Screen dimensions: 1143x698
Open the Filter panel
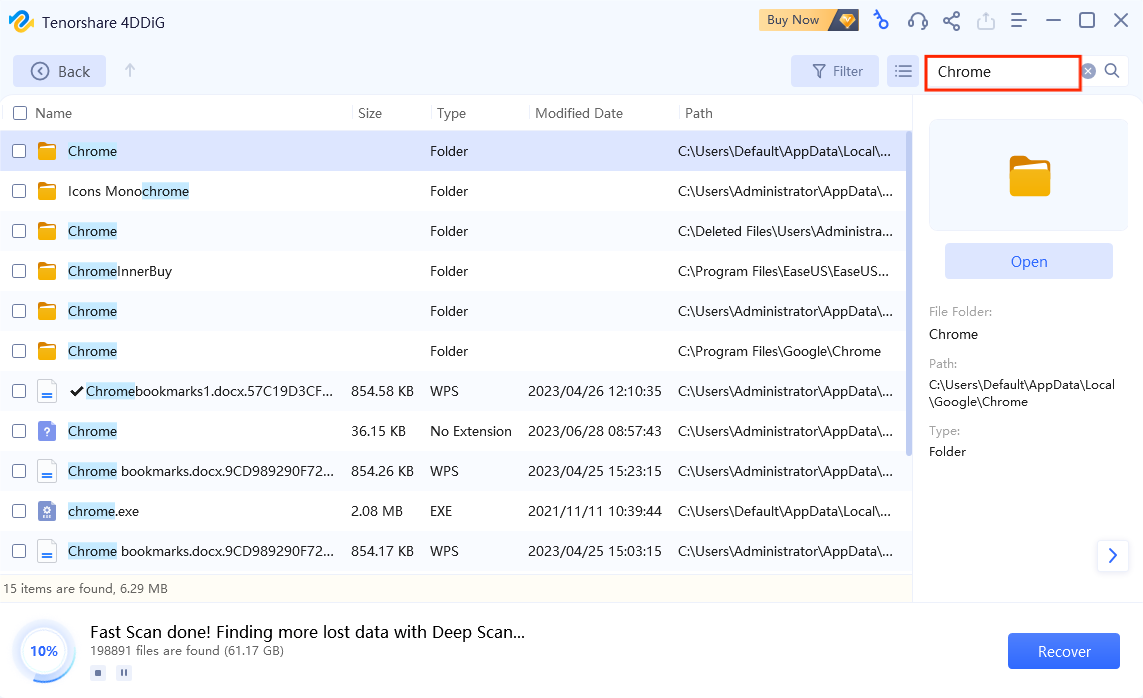pos(834,71)
